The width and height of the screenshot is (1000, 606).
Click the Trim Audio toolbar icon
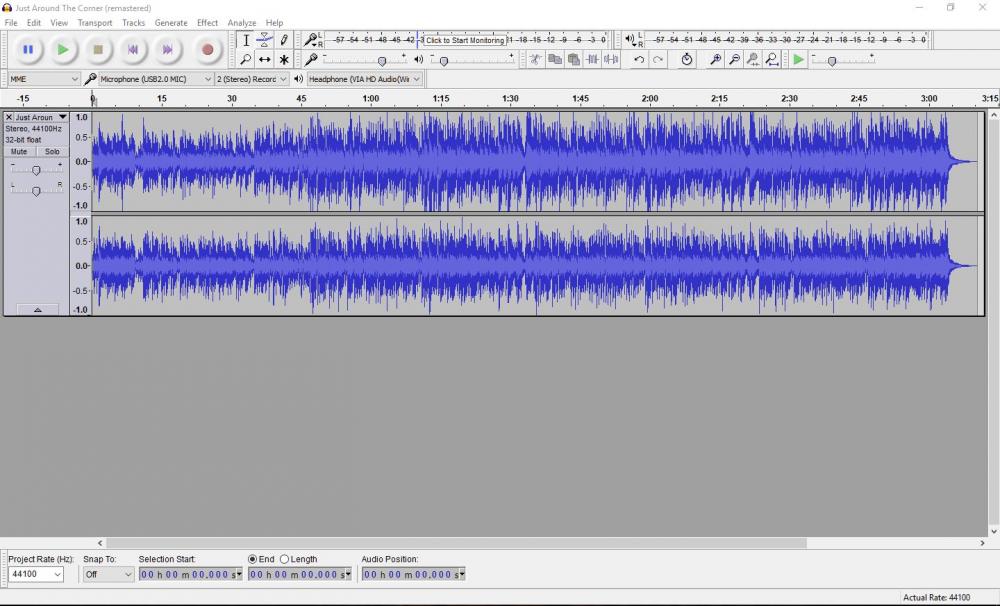(592, 60)
